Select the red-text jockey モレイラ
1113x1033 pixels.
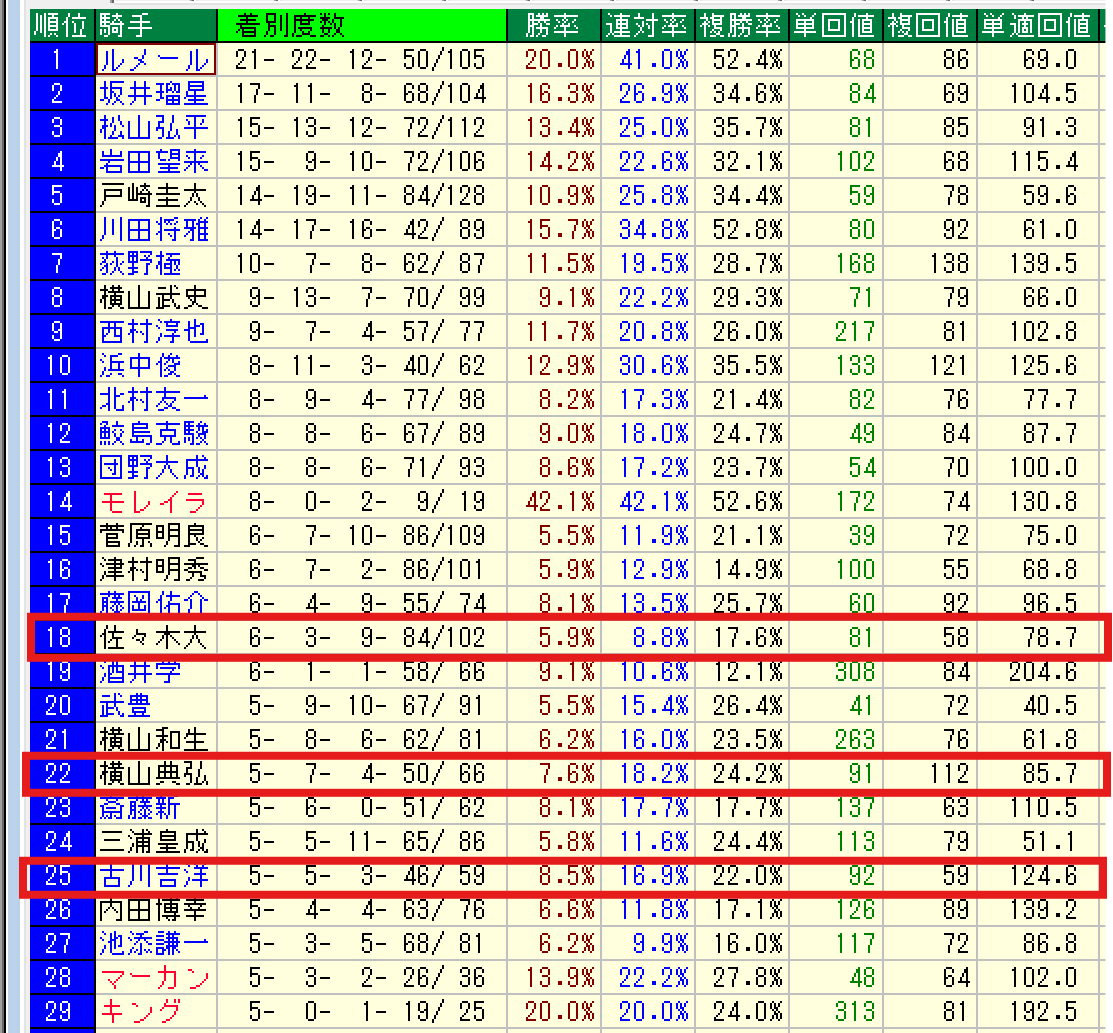coord(154,502)
